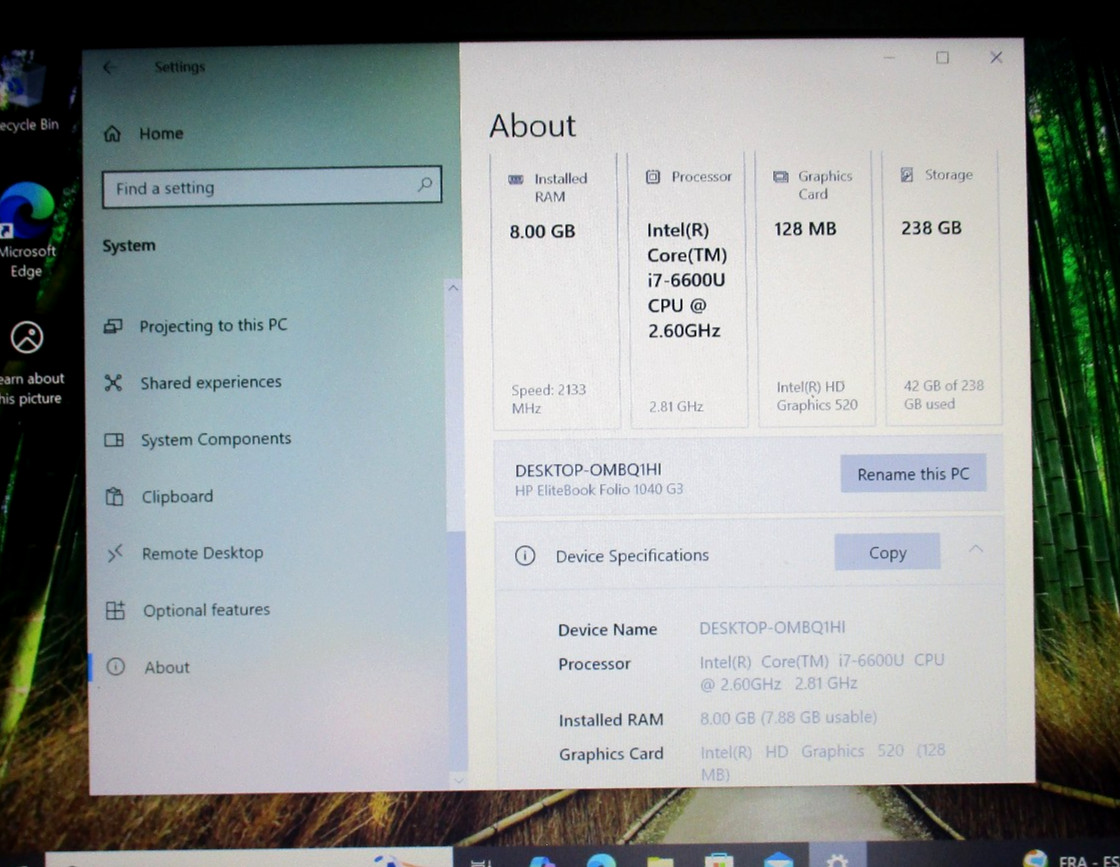Click the Find a setting search box
Viewport: 1120px width, 867px height.
pyautogui.click(x=271, y=188)
